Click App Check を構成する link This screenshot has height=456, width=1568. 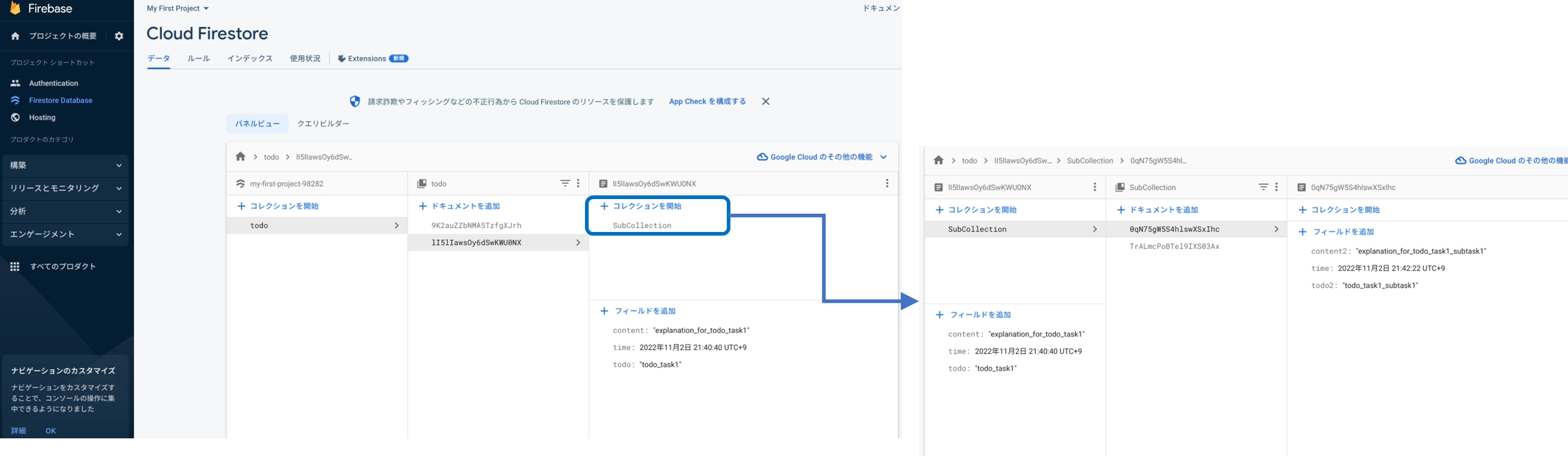point(707,102)
